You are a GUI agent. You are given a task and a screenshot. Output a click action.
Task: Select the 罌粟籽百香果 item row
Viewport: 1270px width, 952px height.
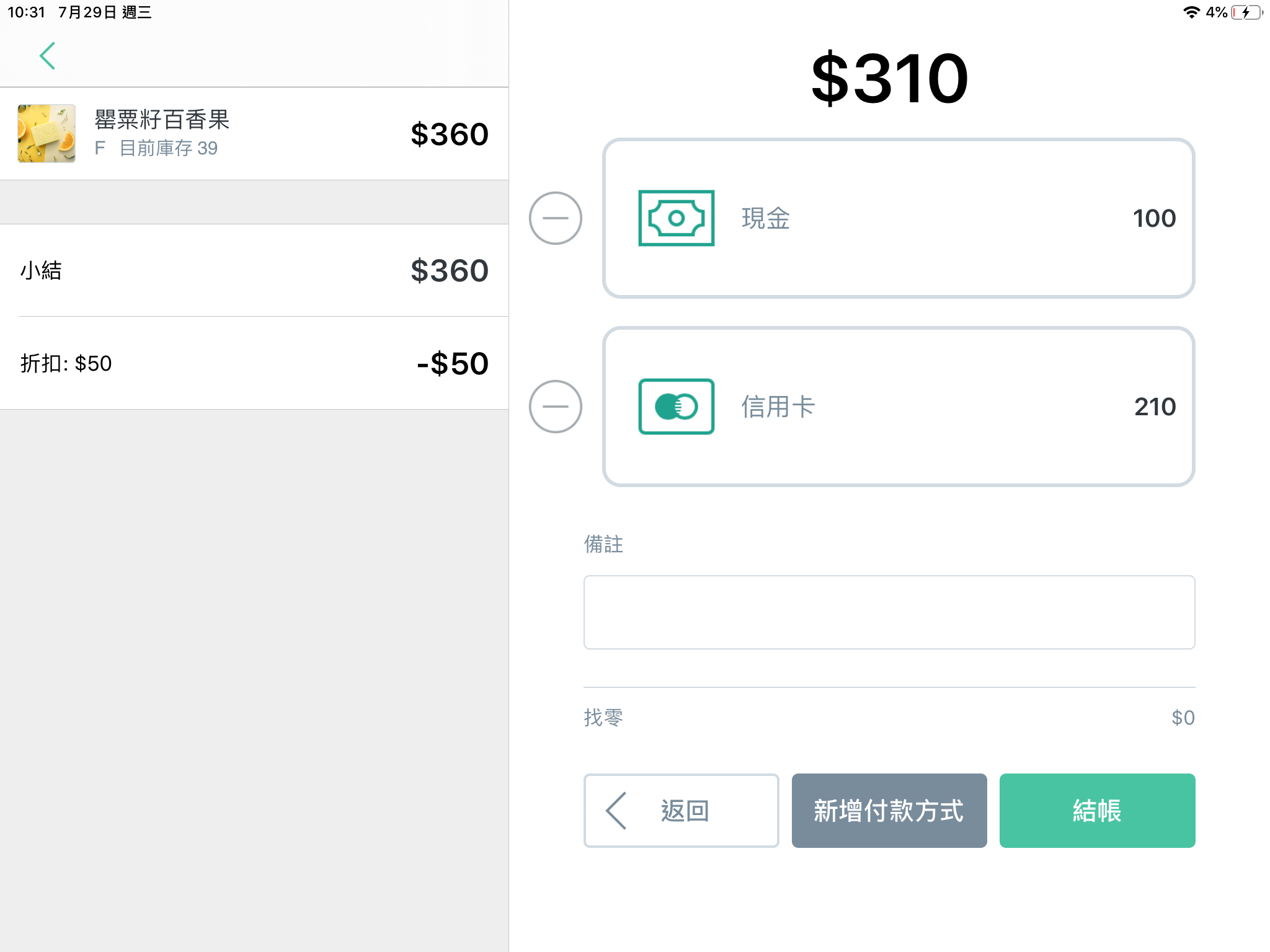coord(254,134)
